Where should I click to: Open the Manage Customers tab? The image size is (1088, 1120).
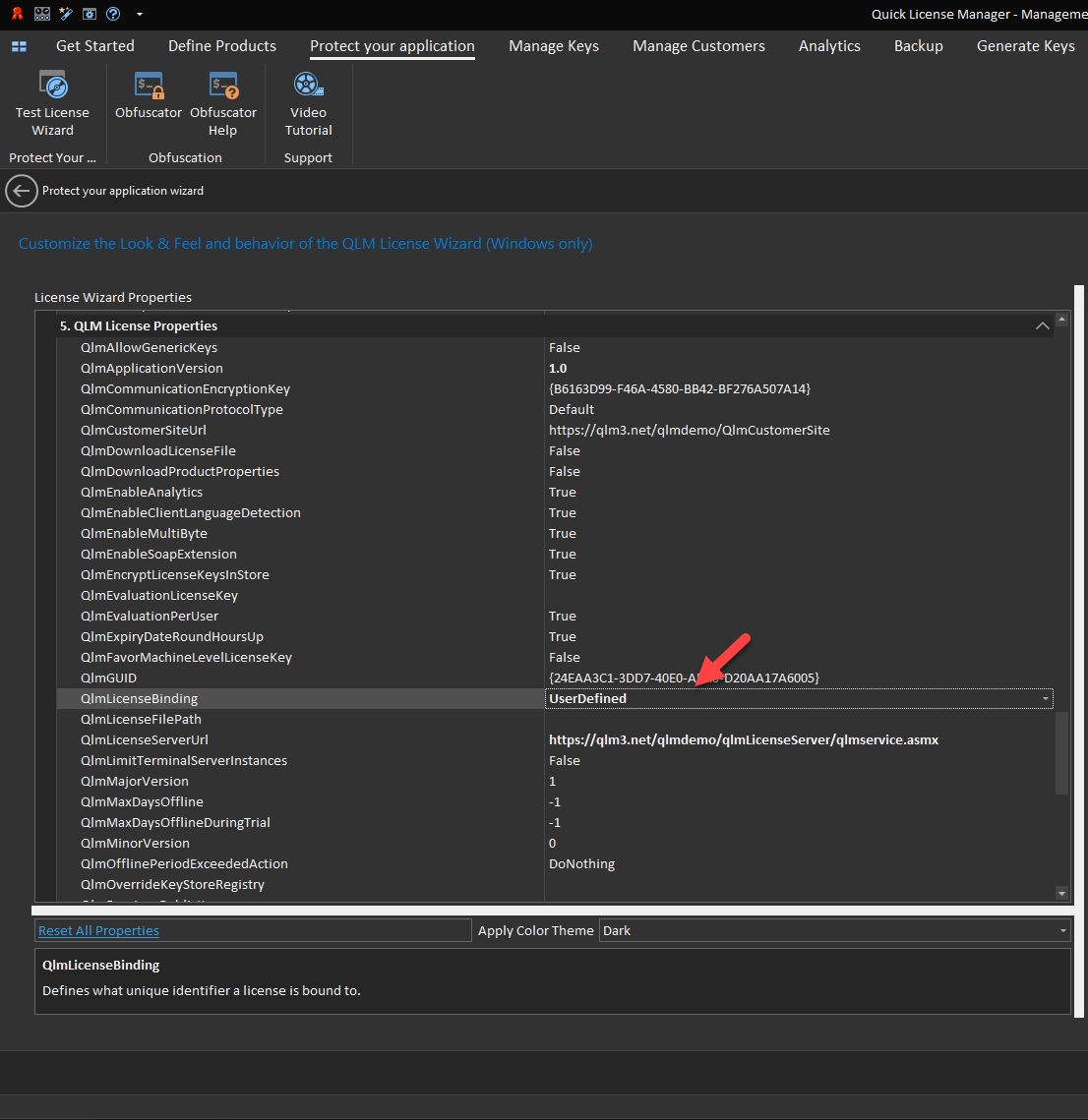(698, 45)
